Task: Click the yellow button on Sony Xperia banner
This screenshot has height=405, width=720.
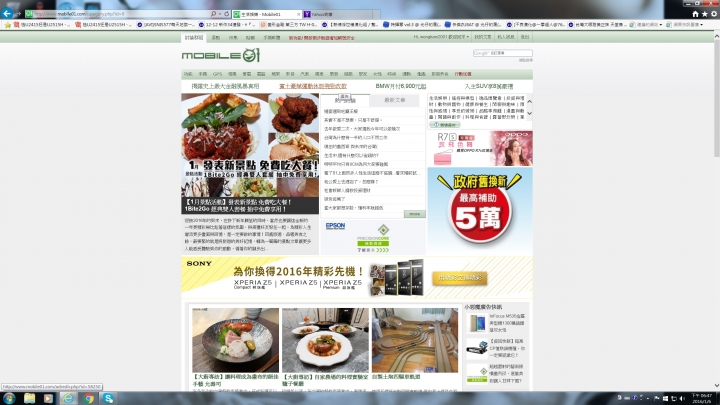Action: tap(460, 278)
